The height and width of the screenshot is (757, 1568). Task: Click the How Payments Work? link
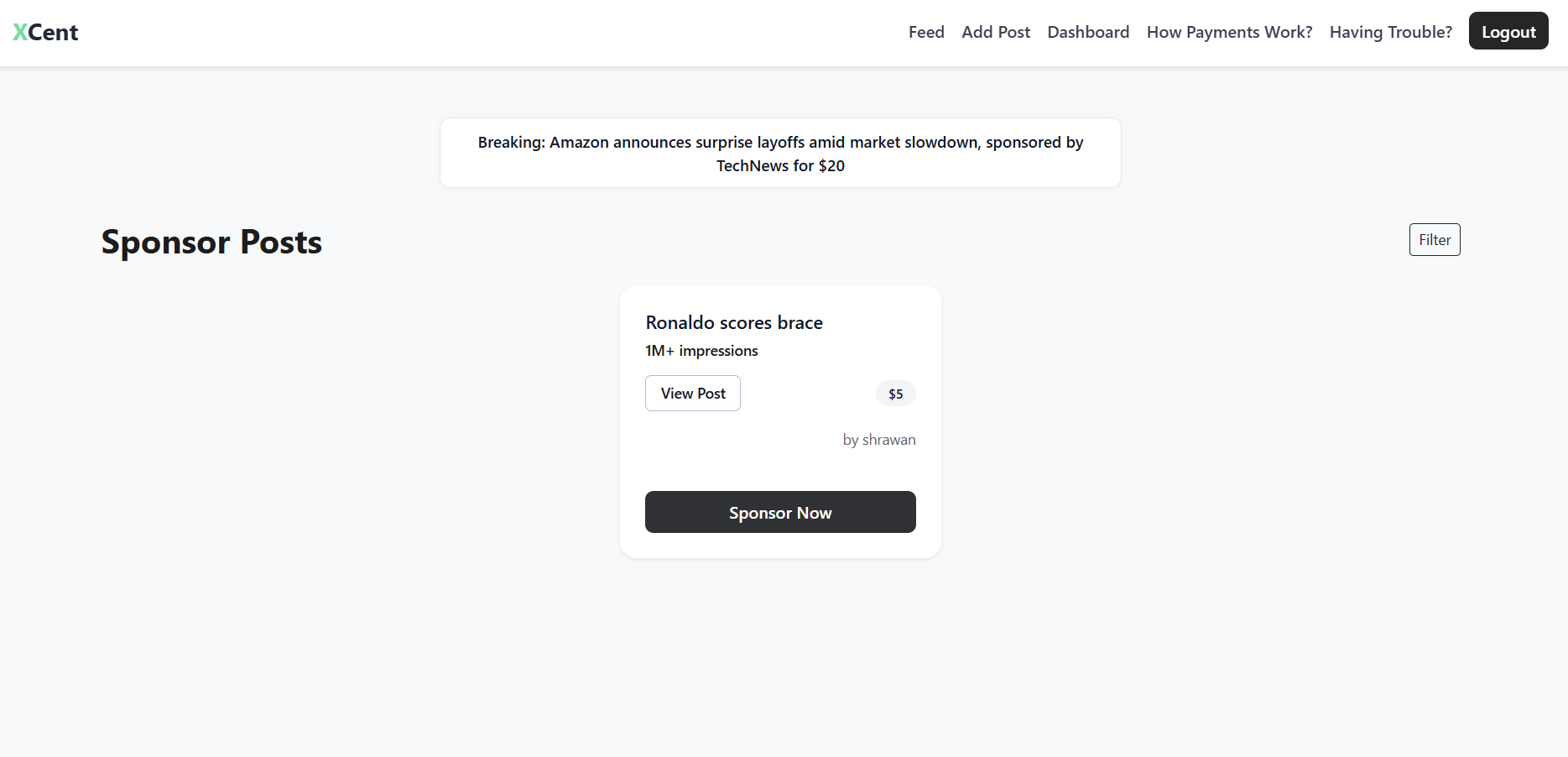click(1229, 32)
